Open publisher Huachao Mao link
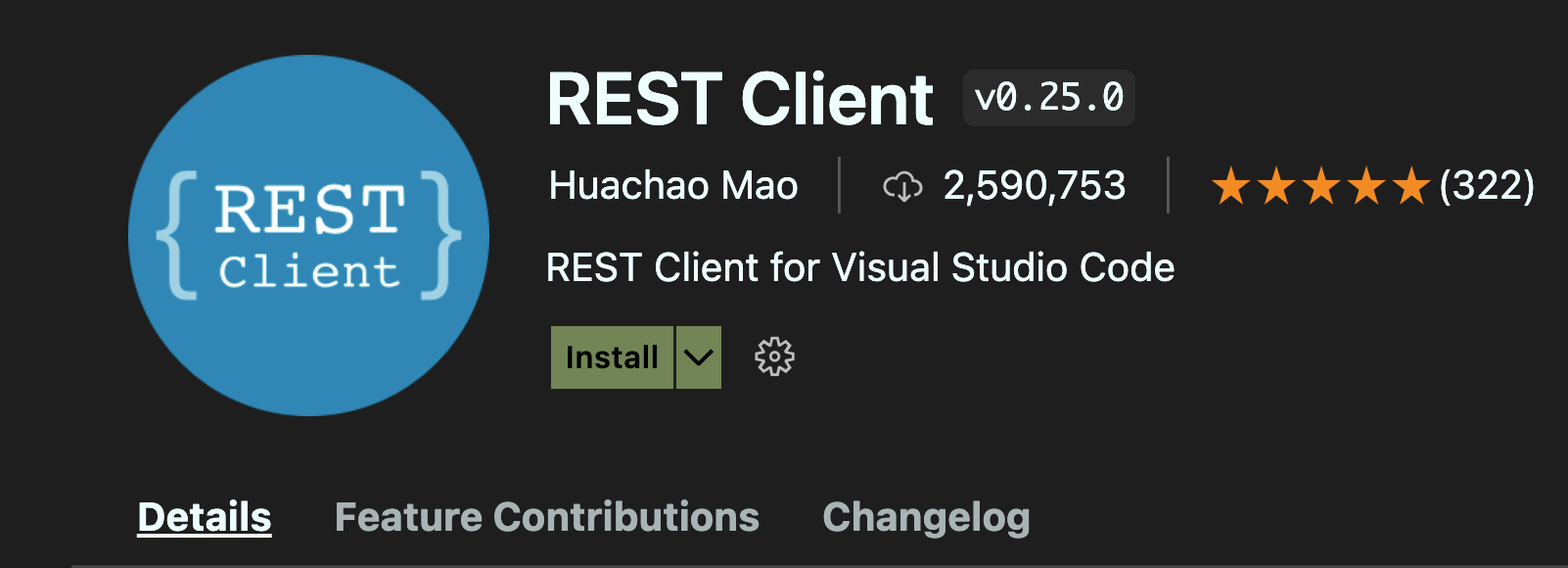 click(x=673, y=186)
